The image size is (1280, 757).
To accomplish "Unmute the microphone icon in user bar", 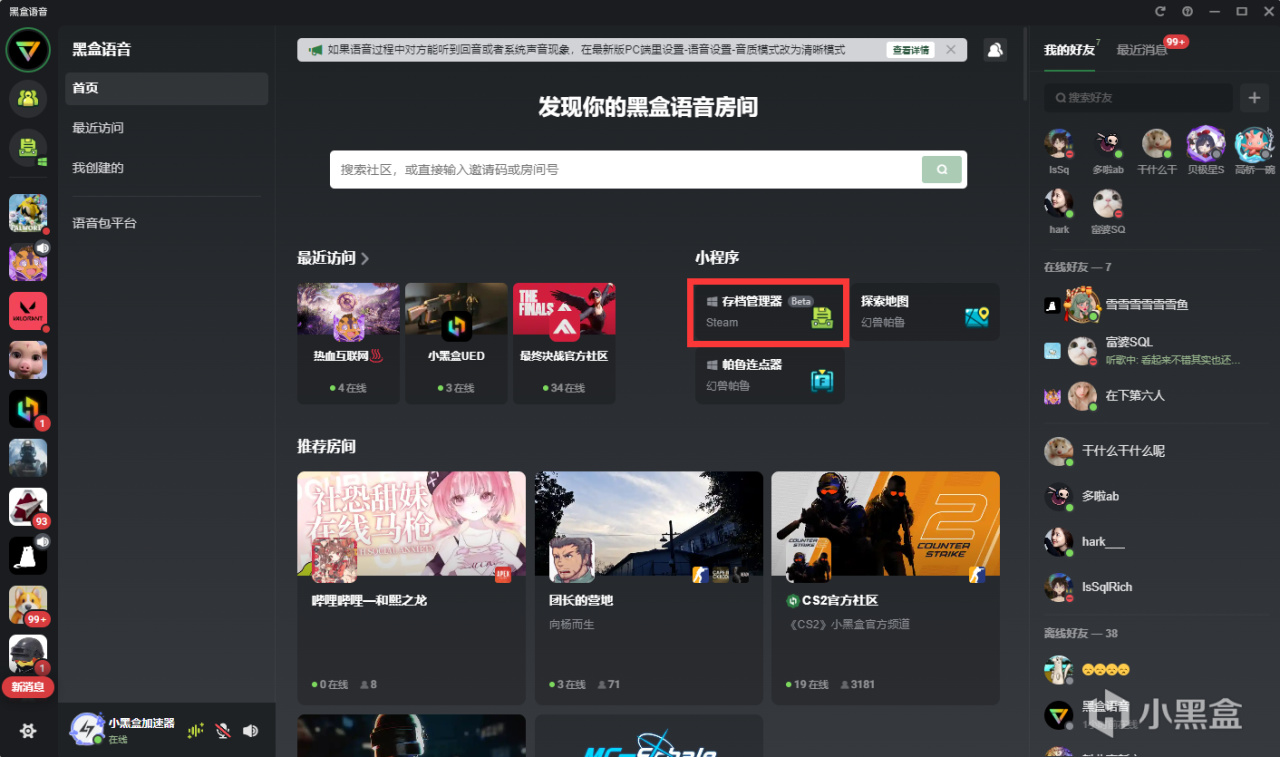I will (223, 731).
